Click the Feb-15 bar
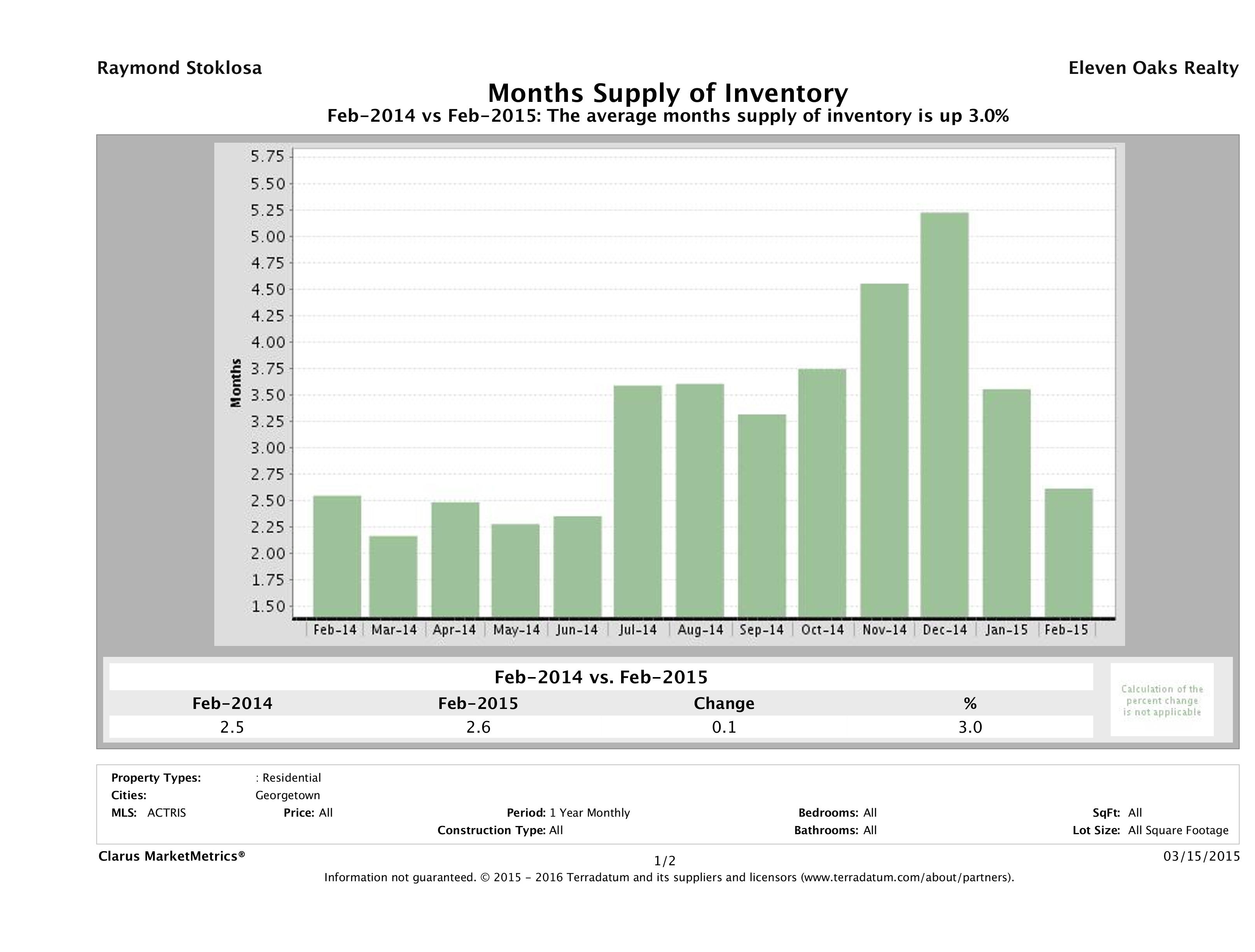The width and height of the screenshot is (1255, 952). point(1069,553)
